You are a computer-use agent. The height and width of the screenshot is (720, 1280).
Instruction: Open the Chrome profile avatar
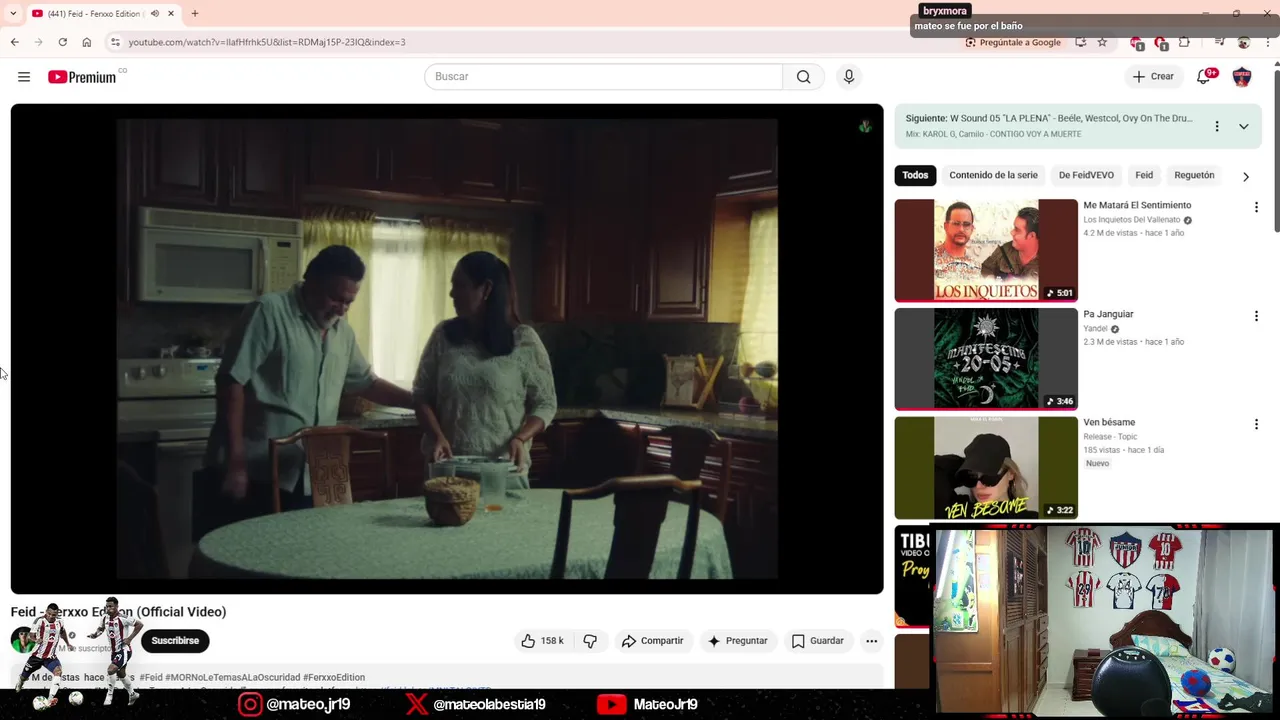[x=1243, y=42]
